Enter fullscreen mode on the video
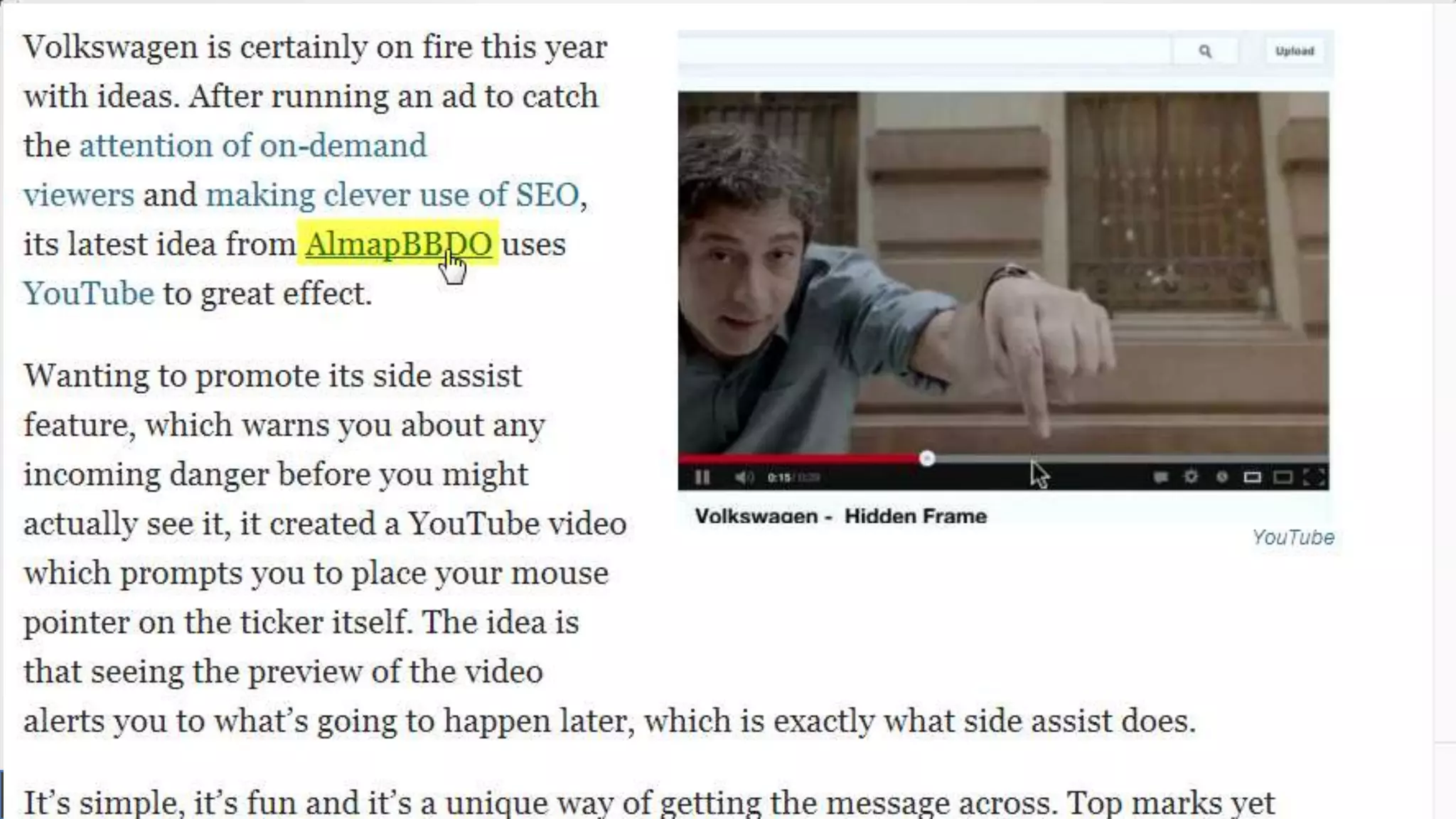This screenshot has height=819, width=1456. (1314, 476)
